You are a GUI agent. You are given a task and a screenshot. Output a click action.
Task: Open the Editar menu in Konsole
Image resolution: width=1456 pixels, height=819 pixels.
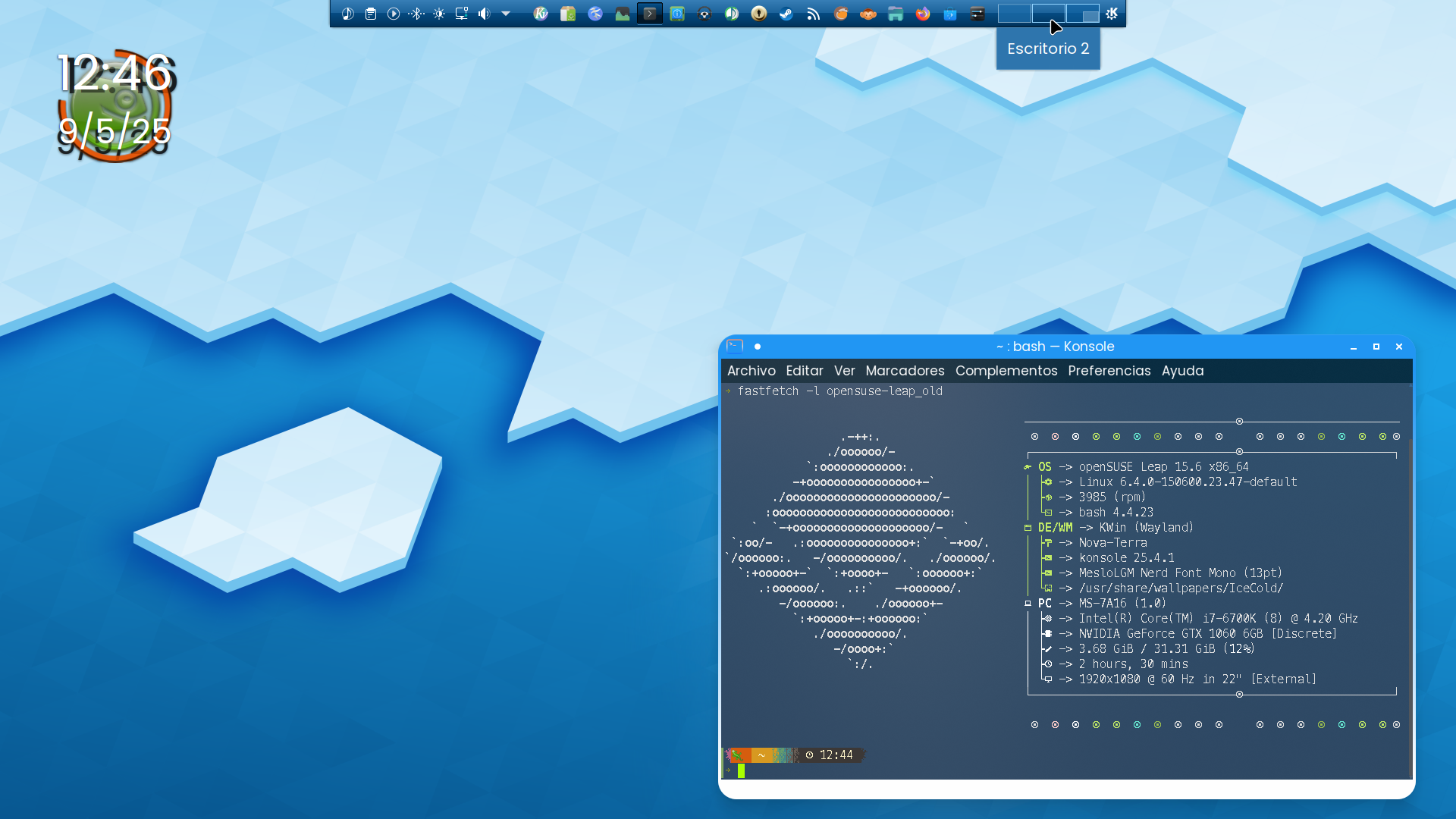pyautogui.click(x=804, y=371)
